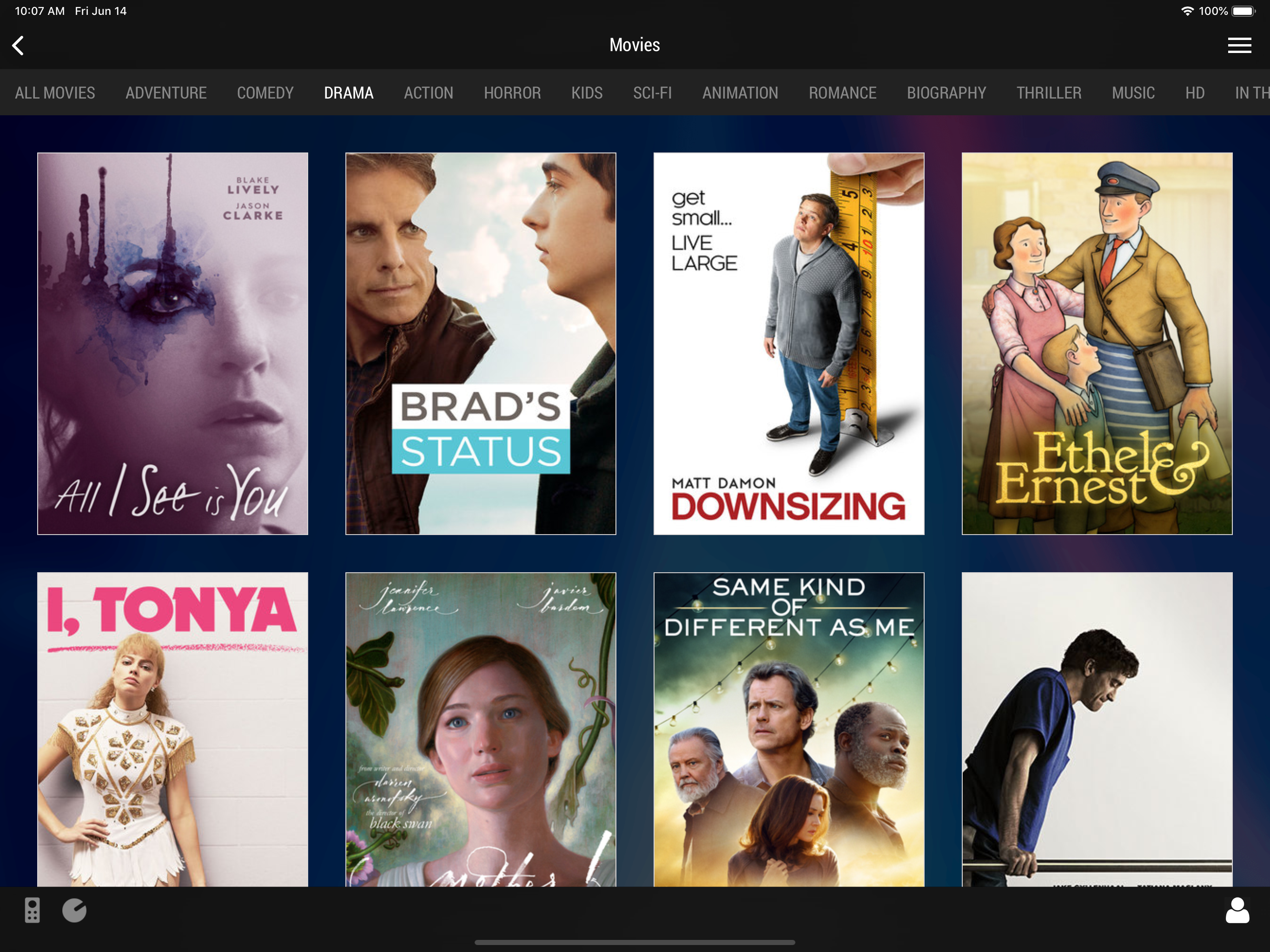This screenshot has width=1270, height=952.
Task: Open the I, Tonya poster
Action: coord(173,729)
